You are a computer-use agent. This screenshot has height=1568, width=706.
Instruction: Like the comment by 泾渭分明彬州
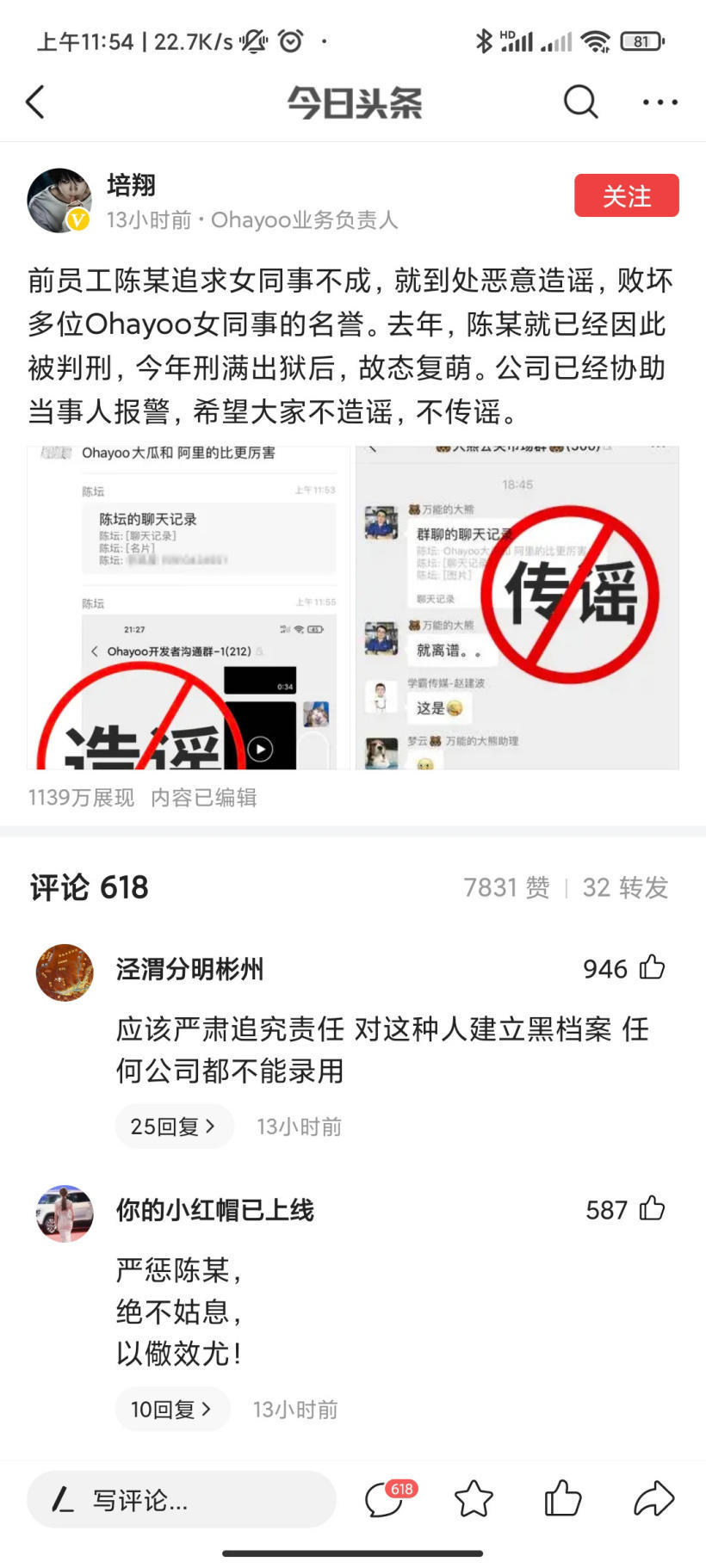click(x=652, y=967)
